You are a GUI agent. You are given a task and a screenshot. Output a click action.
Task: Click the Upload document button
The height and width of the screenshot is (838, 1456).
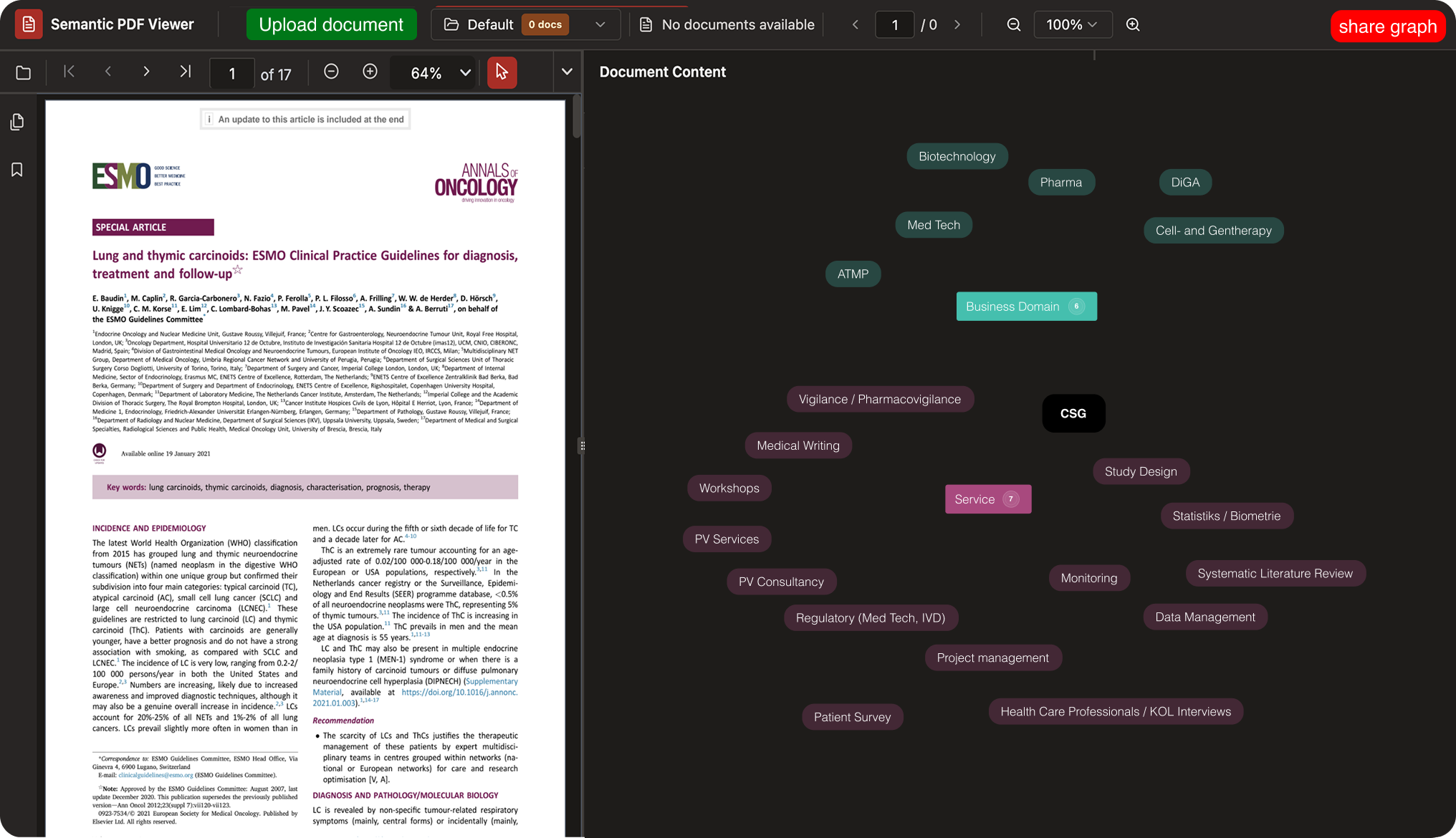(331, 24)
